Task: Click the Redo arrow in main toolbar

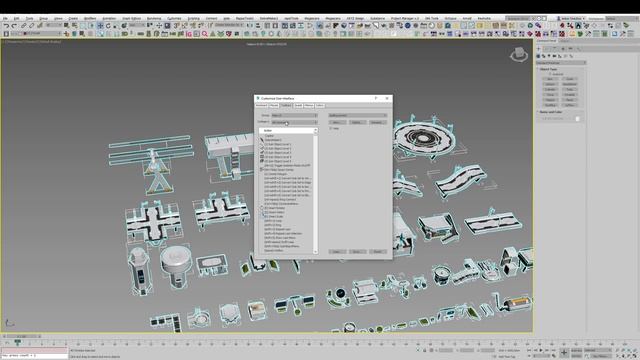Action: pos(14,26)
